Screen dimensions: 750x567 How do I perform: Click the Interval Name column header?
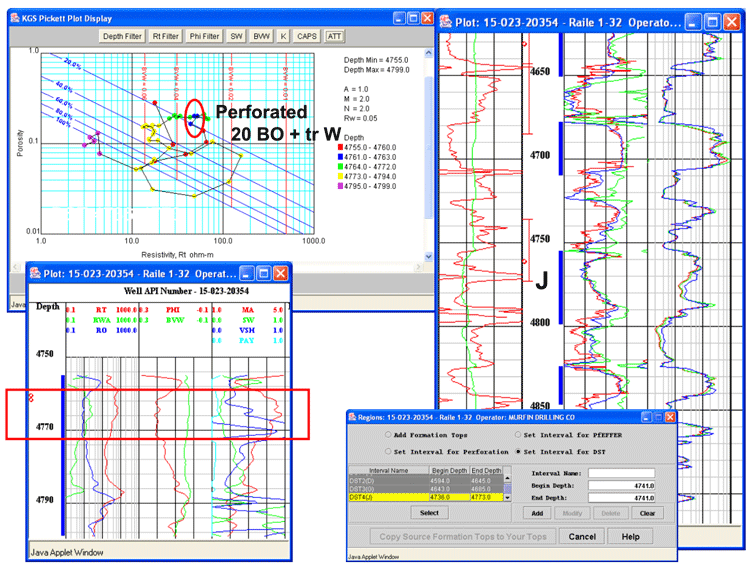[x=388, y=470]
